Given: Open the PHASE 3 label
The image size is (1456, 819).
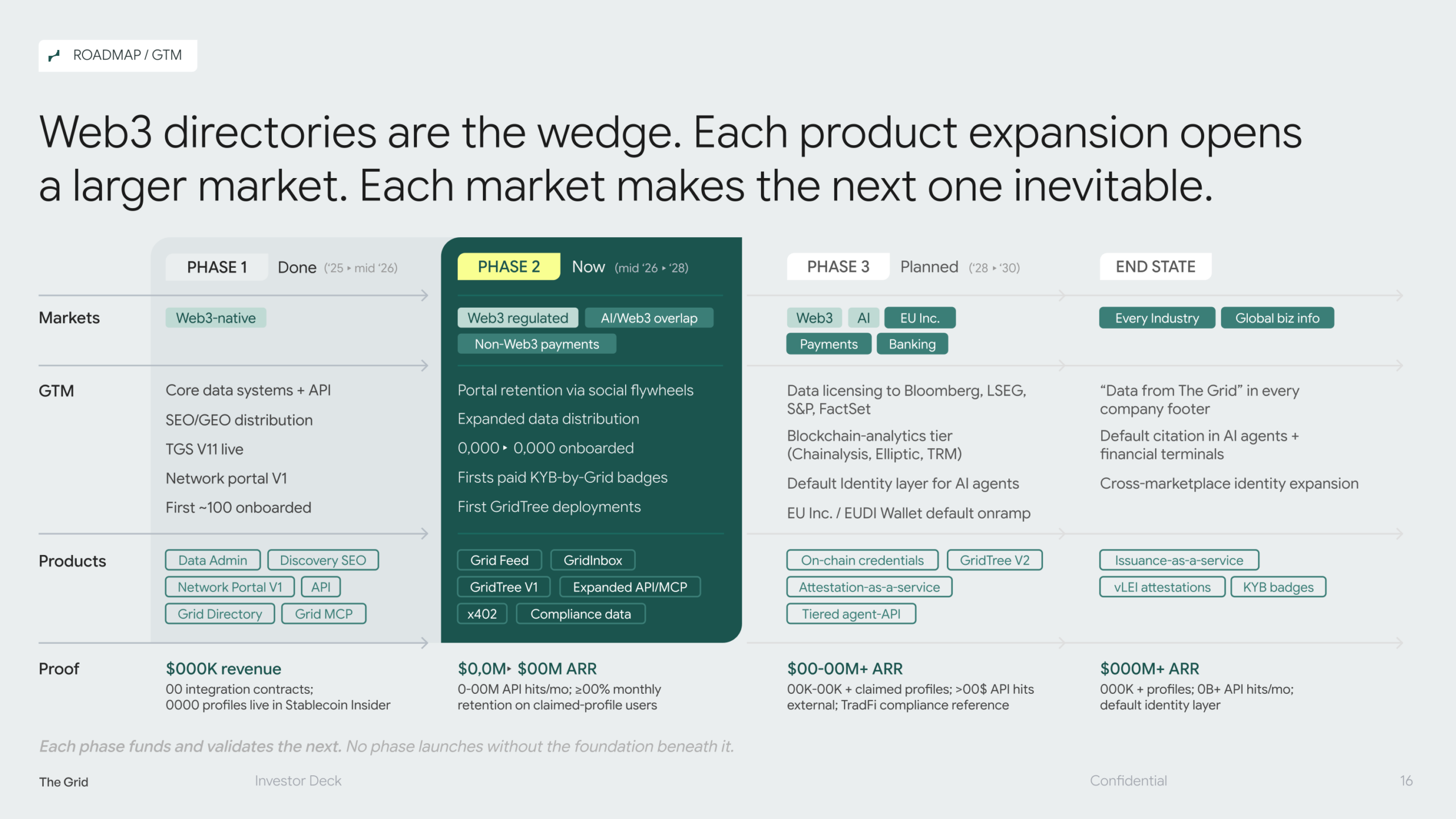Looking at the screenshot, I should (x=838, y=267).
